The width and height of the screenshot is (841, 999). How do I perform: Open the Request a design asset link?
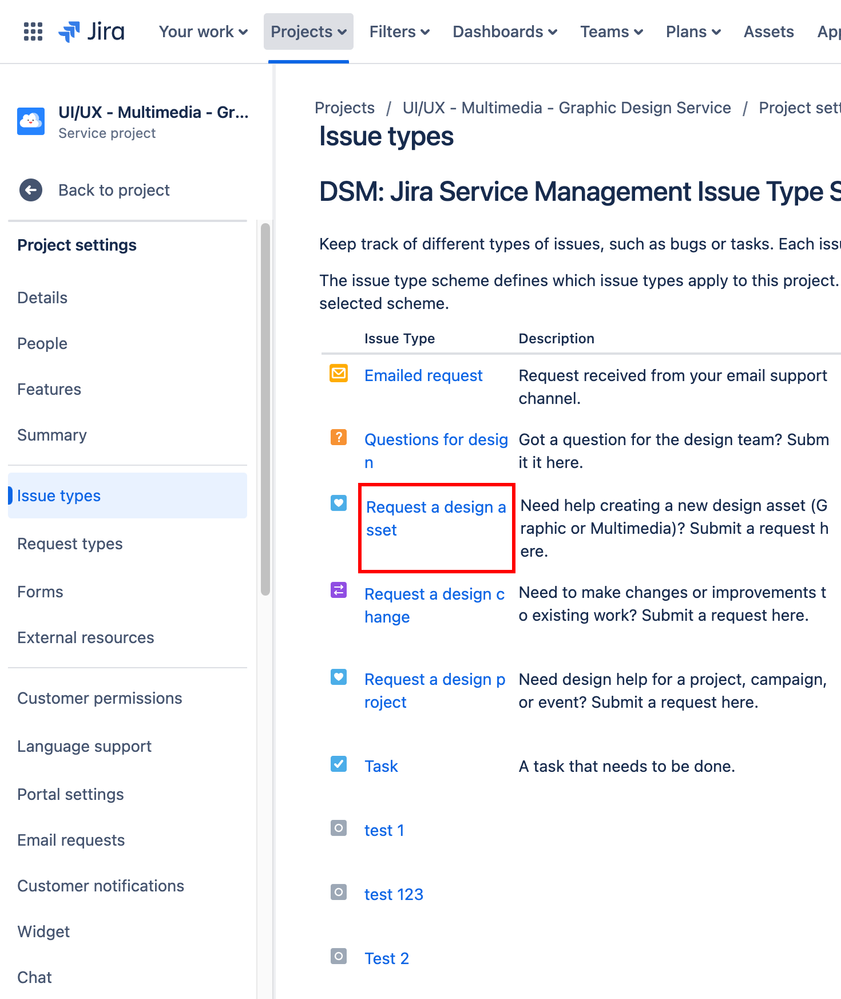click(436, 519)
